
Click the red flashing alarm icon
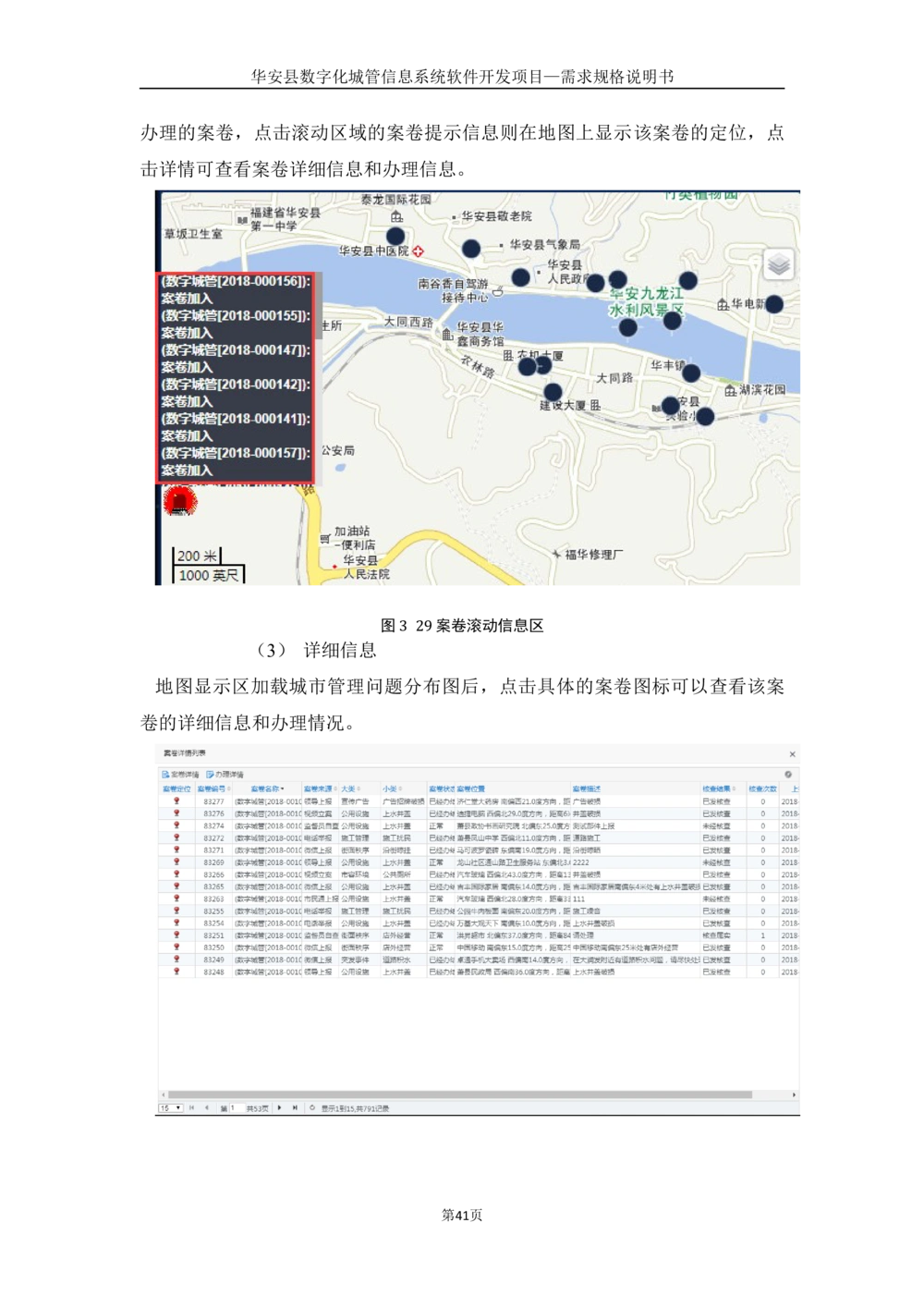point(180,502)
